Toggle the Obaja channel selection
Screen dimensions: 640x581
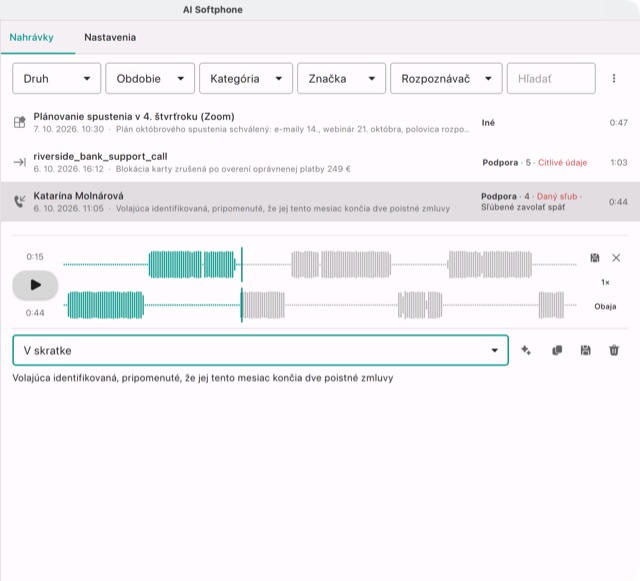(605, 307)
